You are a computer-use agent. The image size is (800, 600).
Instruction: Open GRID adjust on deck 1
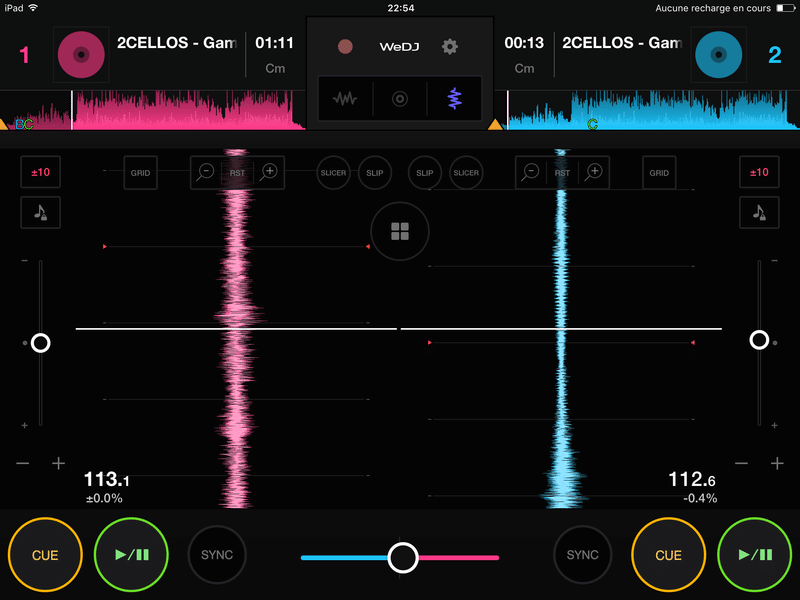pyautogui.click(x=140, y=173)
